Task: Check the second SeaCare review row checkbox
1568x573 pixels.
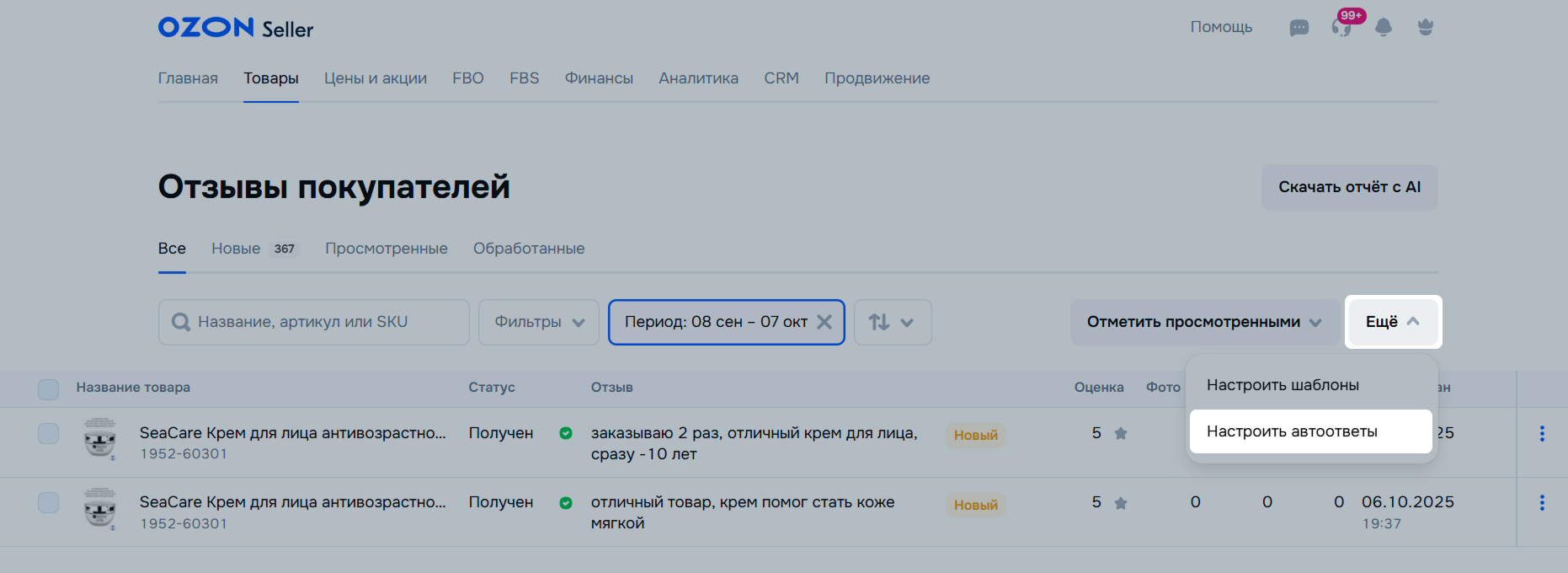Action: pos(49,503)
